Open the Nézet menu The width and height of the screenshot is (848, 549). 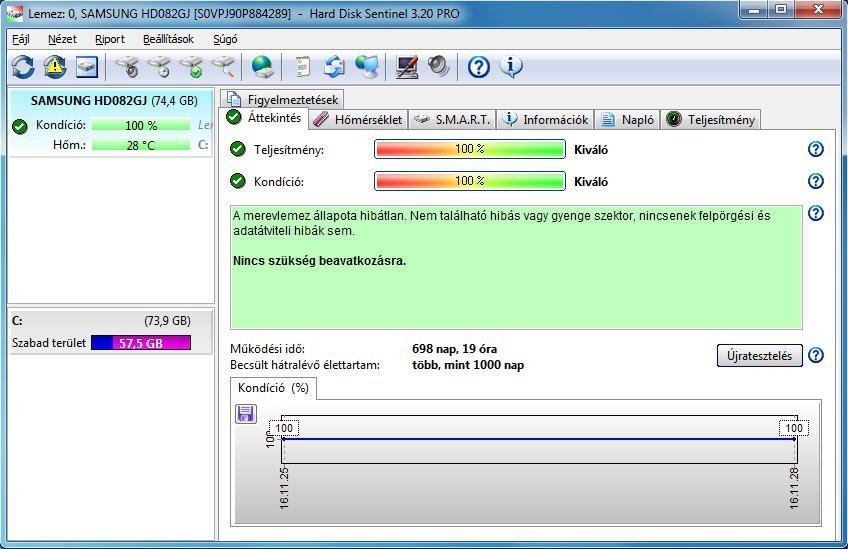point(62,39)
